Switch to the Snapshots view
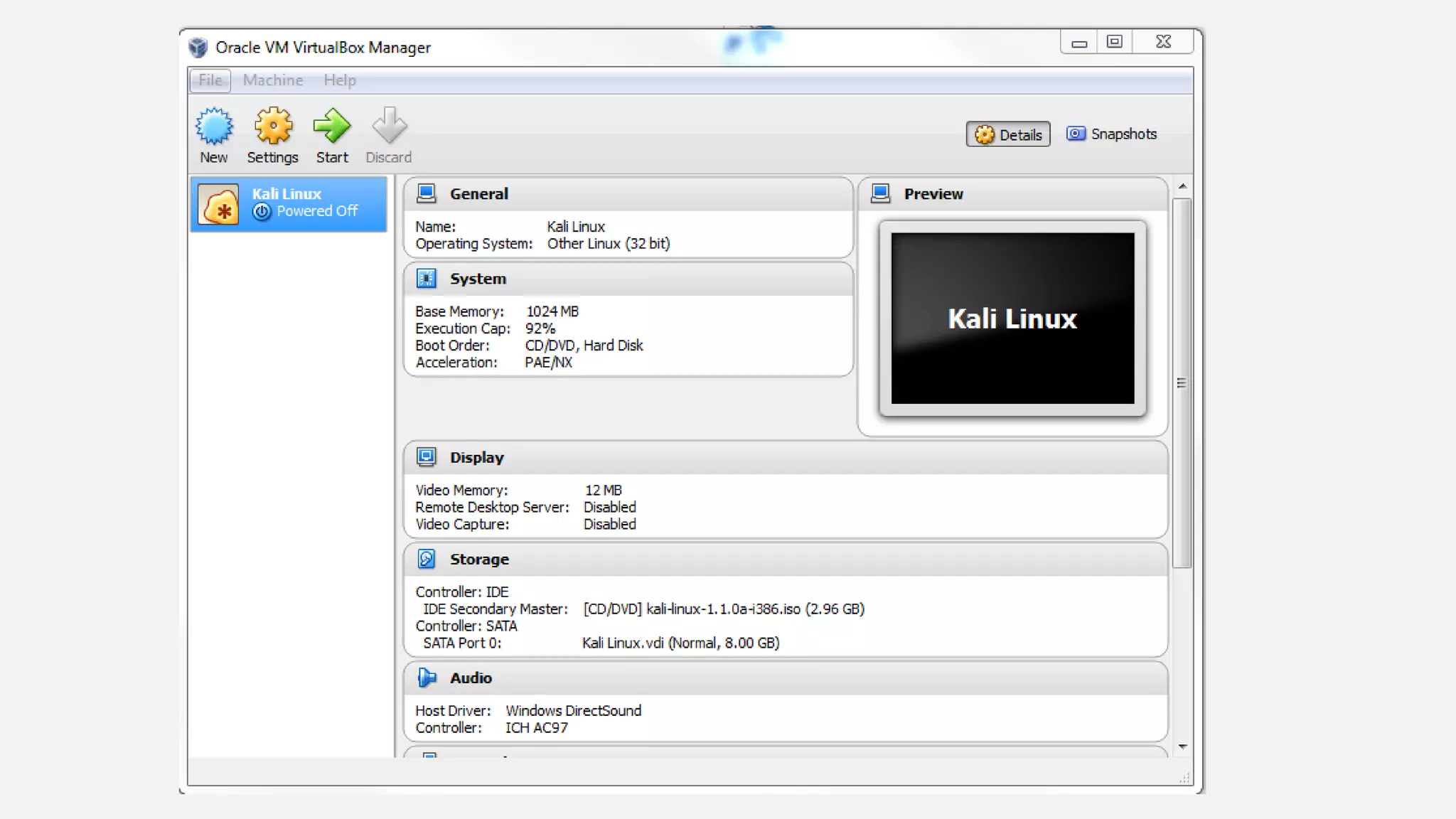This screenshot has height=819, width=1456. tap(1111, 134)
